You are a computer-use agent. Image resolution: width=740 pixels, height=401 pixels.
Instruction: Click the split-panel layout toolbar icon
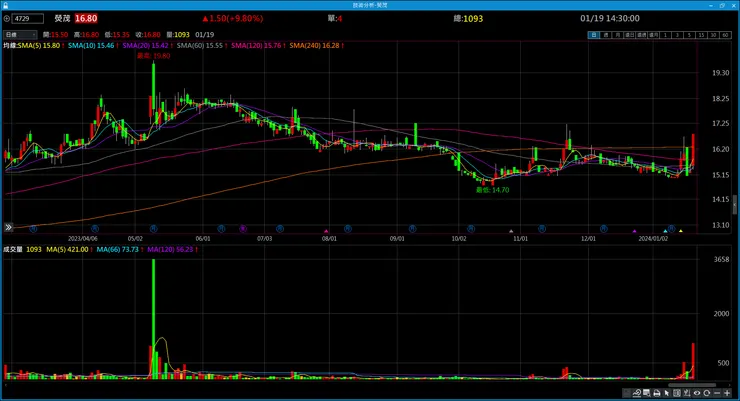click(677, 393)
